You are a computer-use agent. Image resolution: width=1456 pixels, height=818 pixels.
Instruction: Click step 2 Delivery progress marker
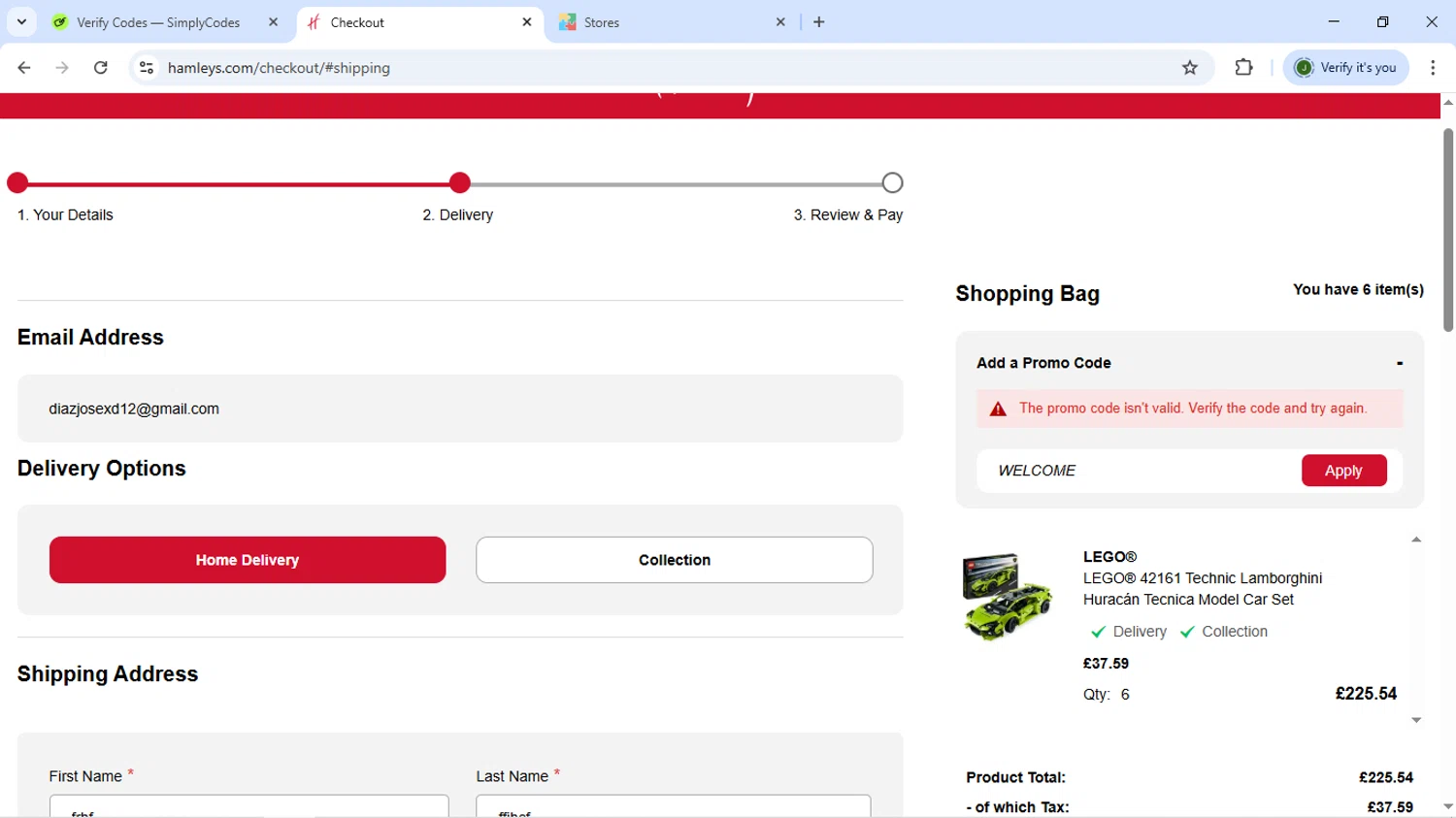460,182
